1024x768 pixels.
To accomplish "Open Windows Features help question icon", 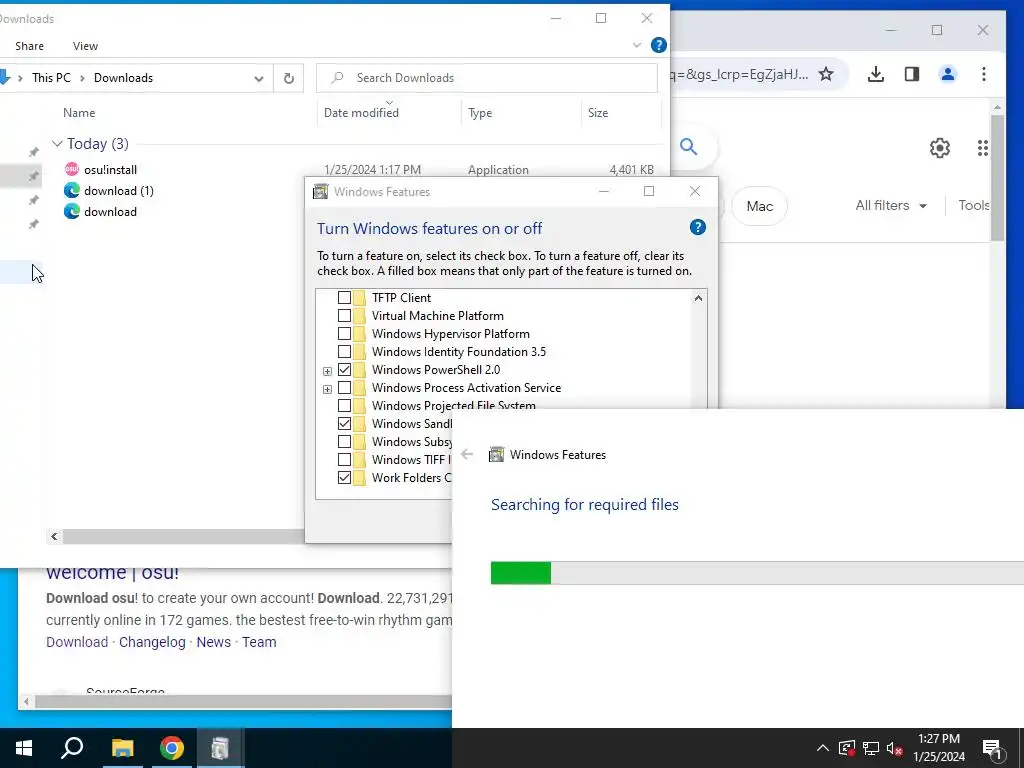I will point(697,227).
